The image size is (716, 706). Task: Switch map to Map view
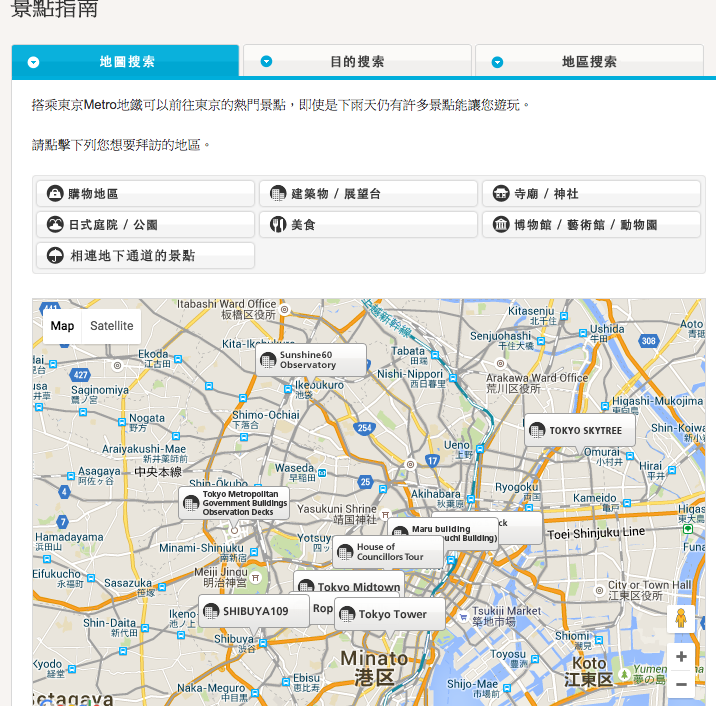coord(62,326)
